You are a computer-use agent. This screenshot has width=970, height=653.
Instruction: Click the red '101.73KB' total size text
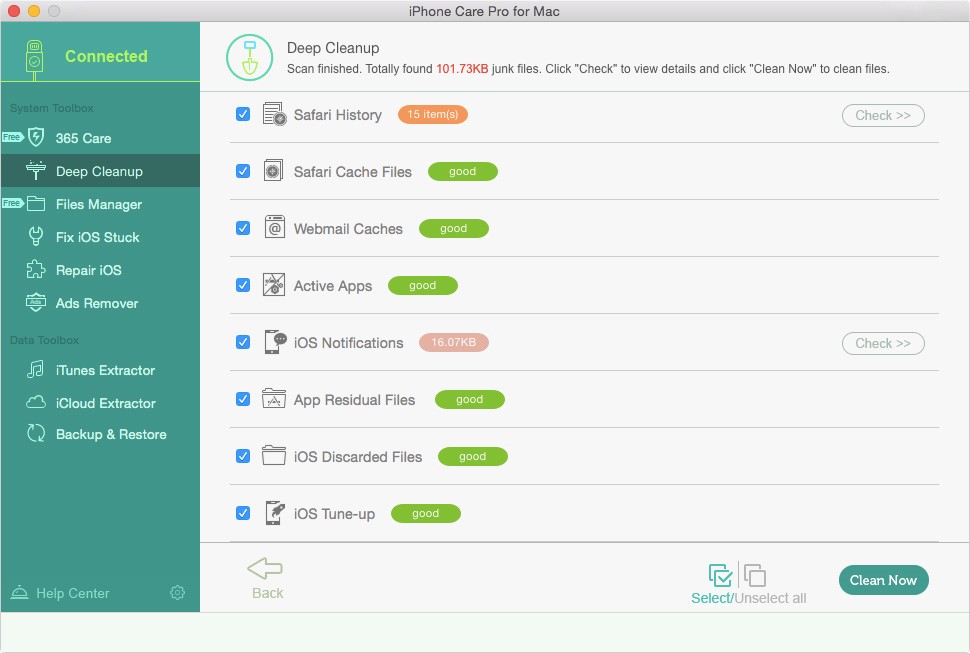click(462, 69)
